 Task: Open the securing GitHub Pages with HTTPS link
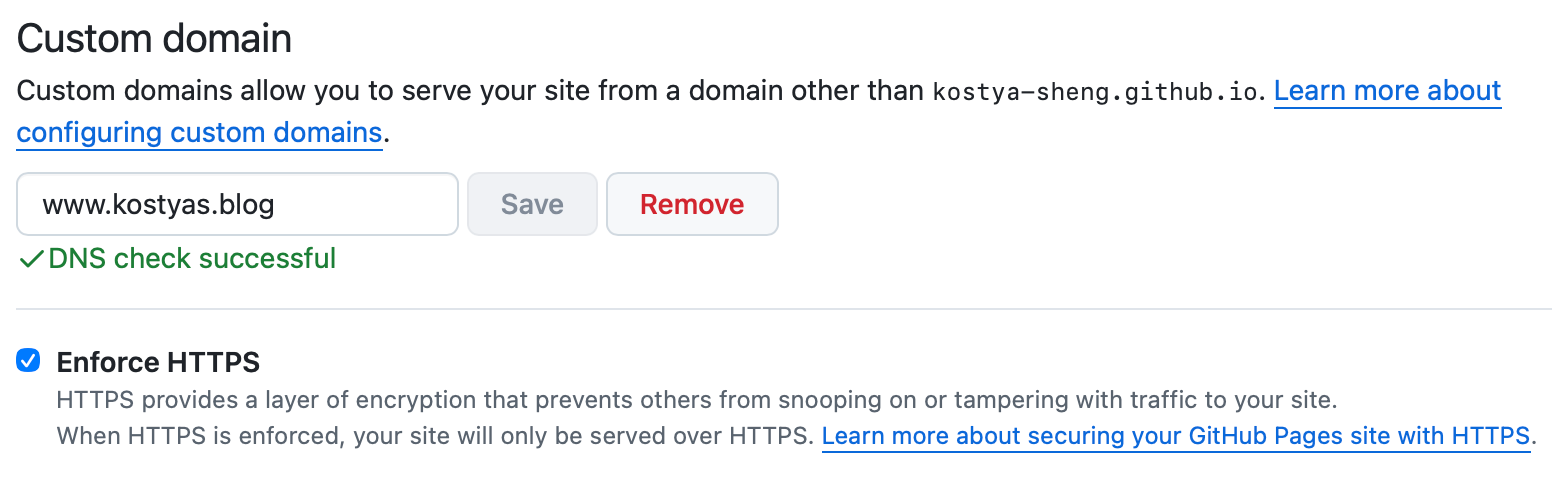click(x=1175, y=436)
